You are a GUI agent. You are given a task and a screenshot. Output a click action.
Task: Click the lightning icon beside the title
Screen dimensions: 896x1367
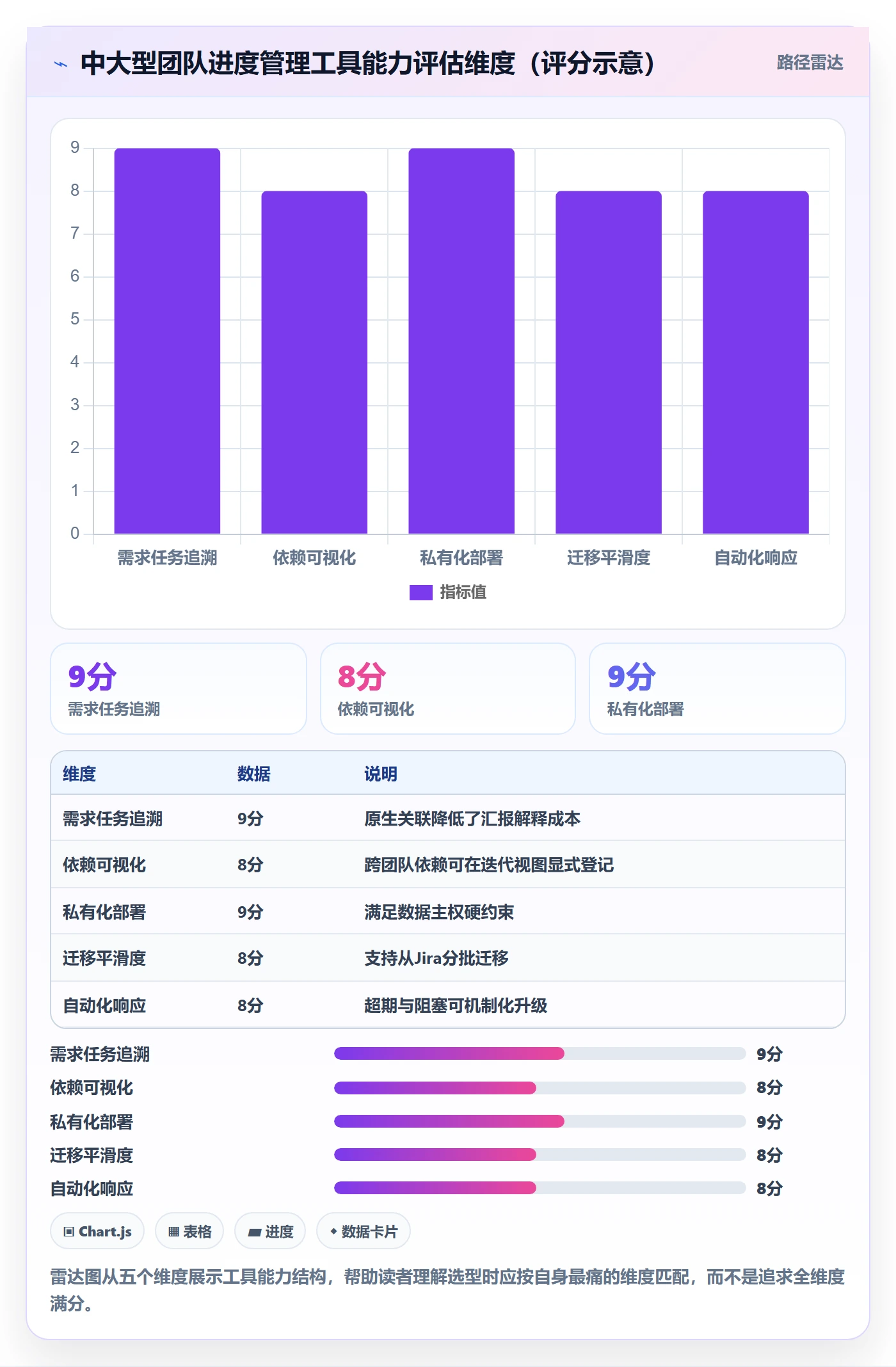(61, 63)
